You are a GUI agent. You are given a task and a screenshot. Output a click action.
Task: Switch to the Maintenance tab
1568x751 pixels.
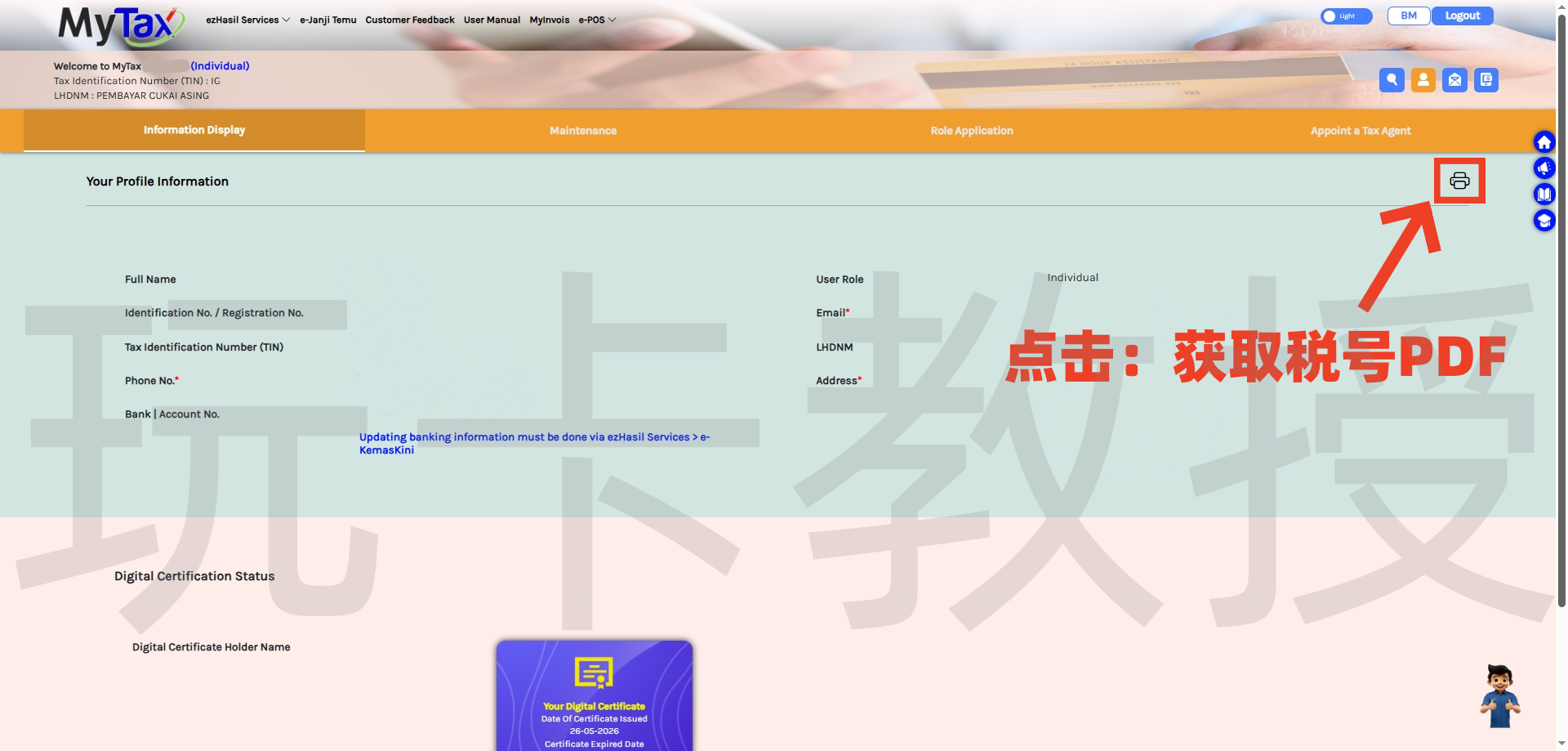tap(583, 131)
